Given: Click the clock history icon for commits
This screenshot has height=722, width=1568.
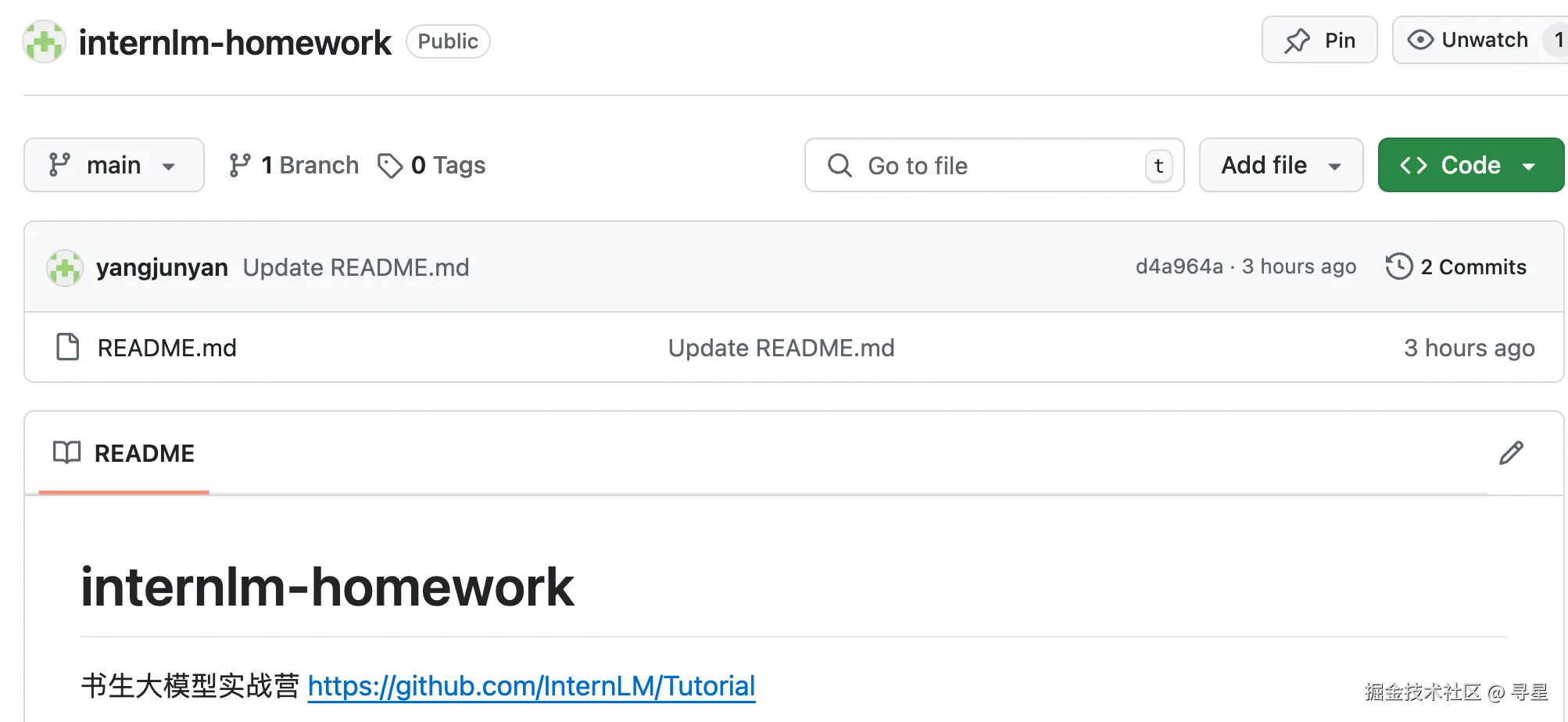Looking at the screenshot, I should coord(1398,266).
